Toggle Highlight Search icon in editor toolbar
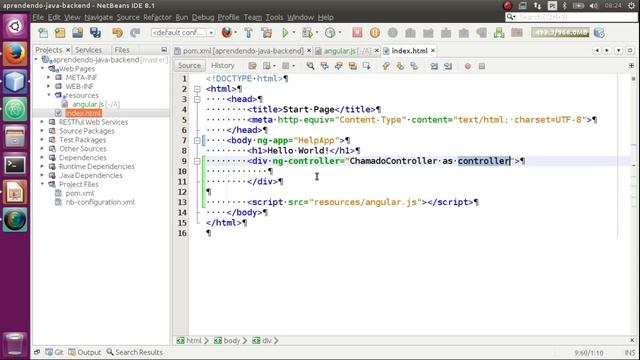Image resolution: width=640 pixels, height=360 pixels. (x=353, y=66)
